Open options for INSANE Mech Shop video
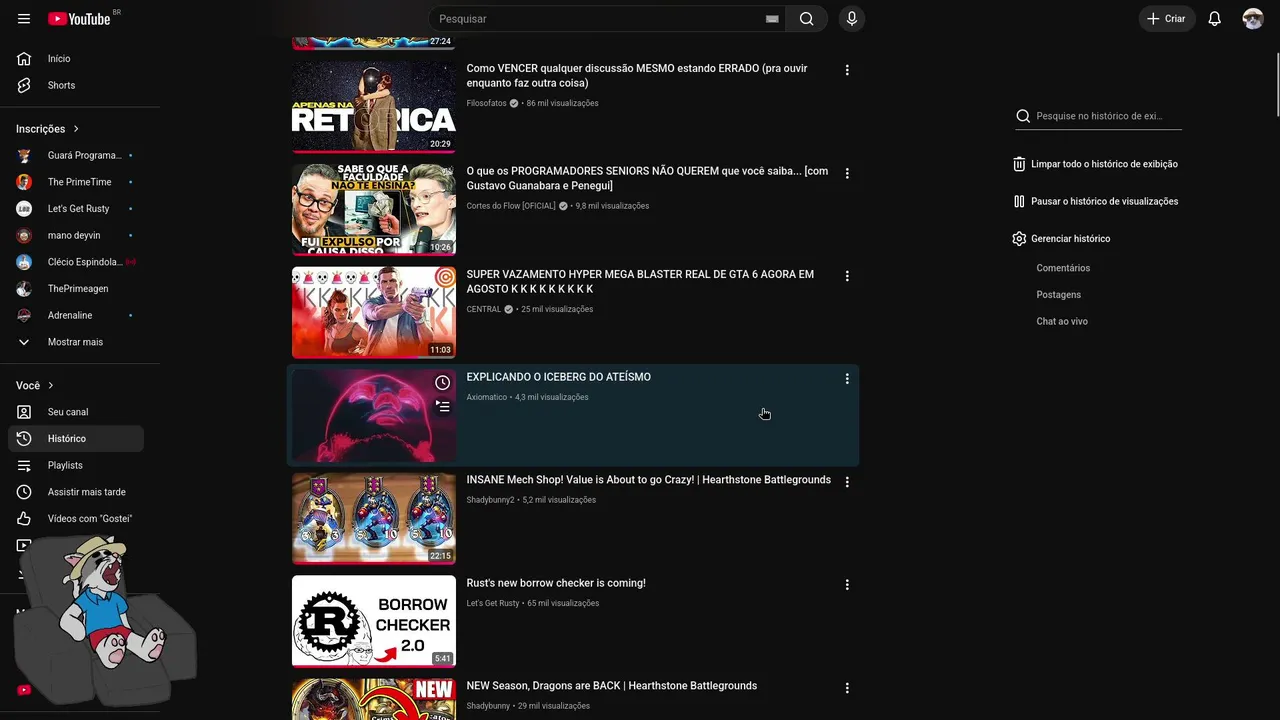This screenshot has width=1280, height=720. coord(847,482)
